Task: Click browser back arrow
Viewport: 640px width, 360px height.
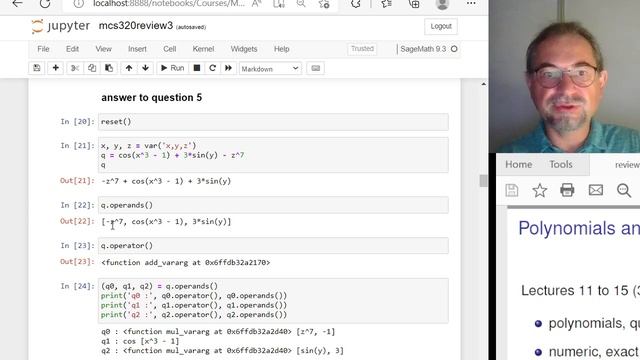Action: [x=18, y=4]
